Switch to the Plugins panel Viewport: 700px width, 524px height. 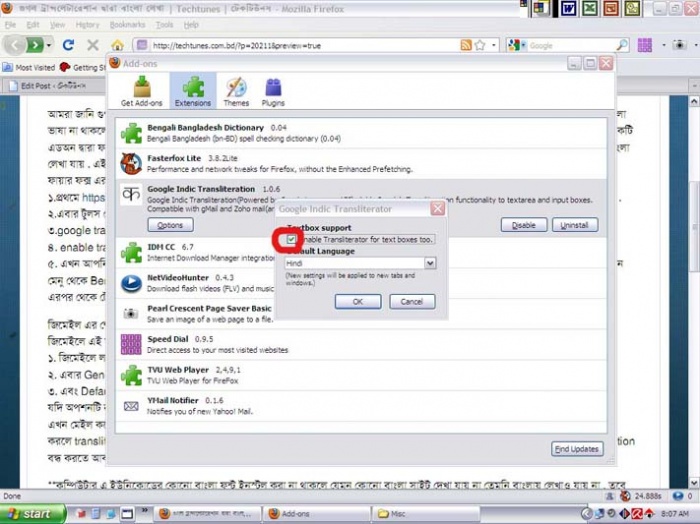click(x=273, y=91)
